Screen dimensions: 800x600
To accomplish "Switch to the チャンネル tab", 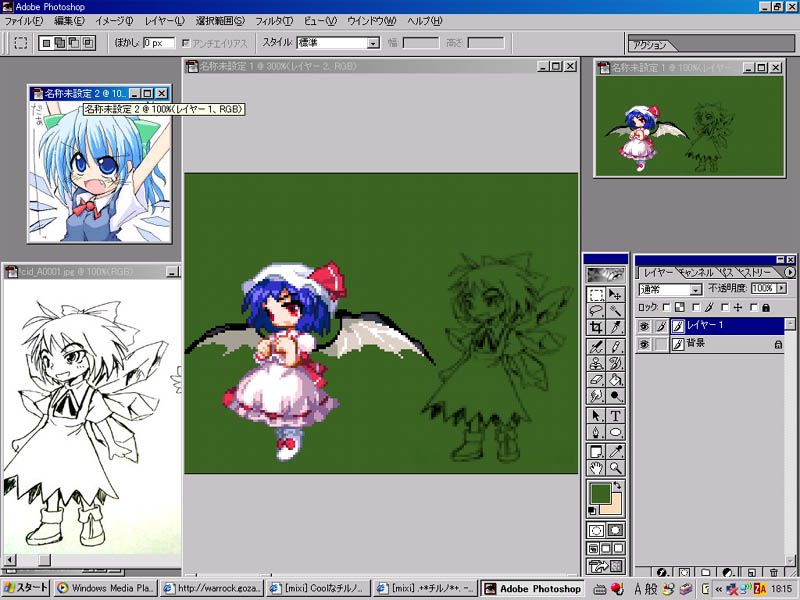I will pyautogui.click(x=696, y=273).
